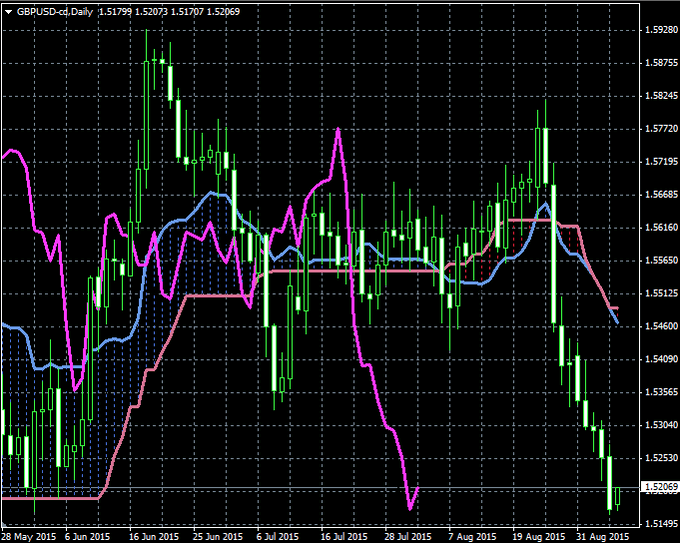Image resolution: width=680 pixels, height=543 pixels.
Task: Click the 28 May 2015 date label
Action: (x=25, y=536)
